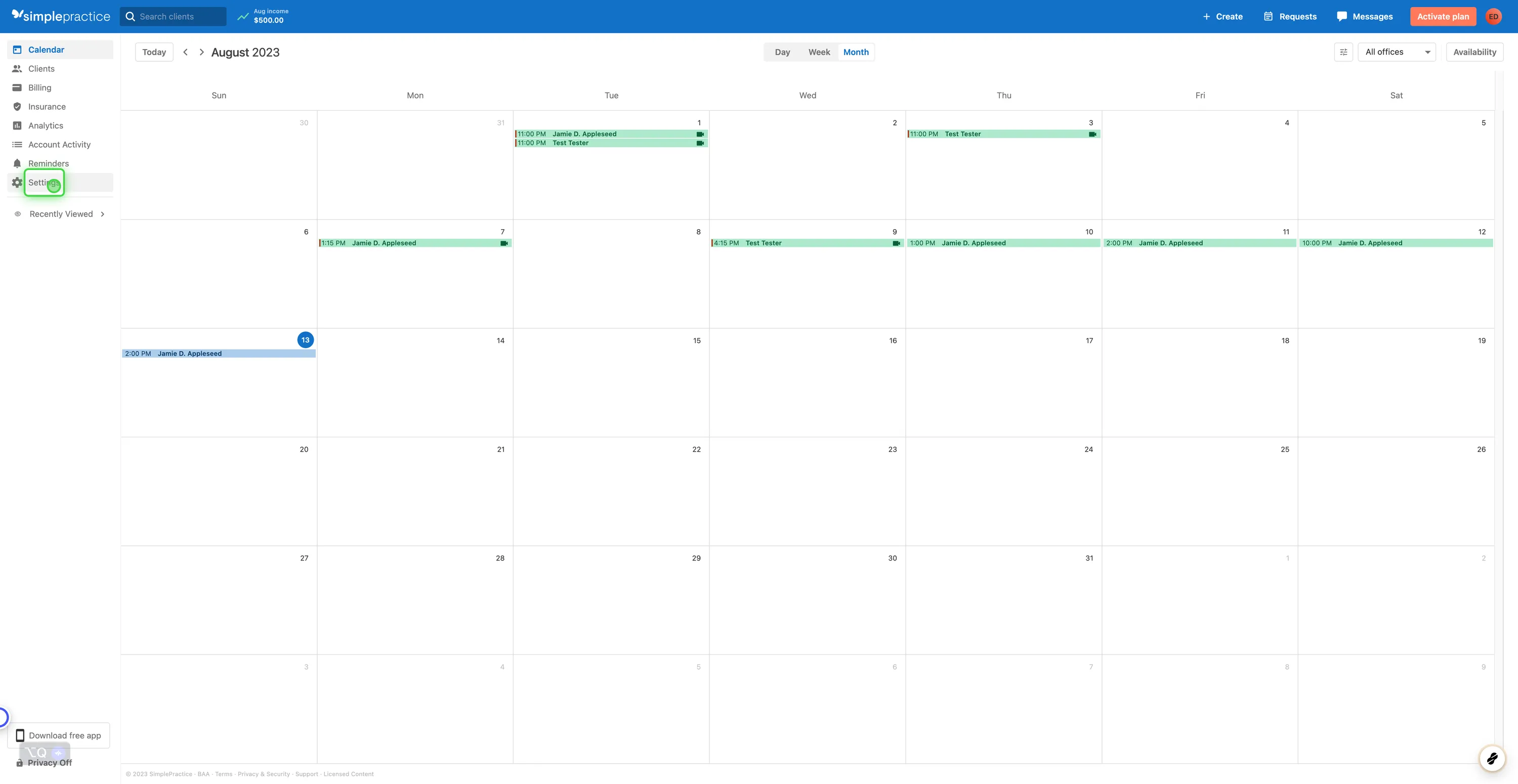The width and height of the screenshot is (1518, 784).
Task: Expand Recently Viewed list
Action: [60, 214]
